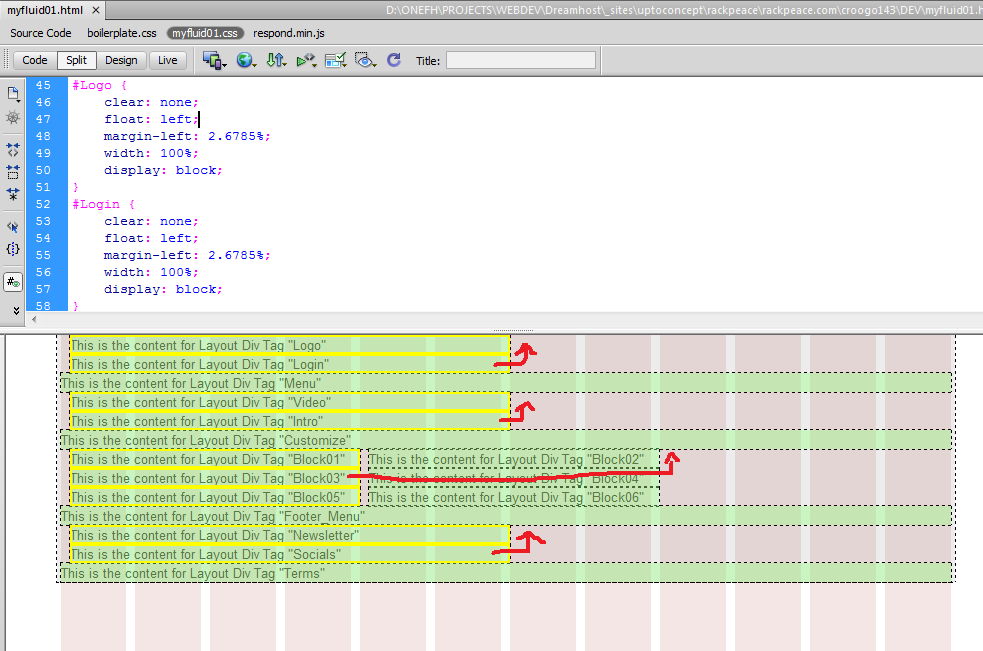Select the "Logo" layout div
The width and height of the screenshot is (983, 651).
pyautogui.click(x=290, y=345)
